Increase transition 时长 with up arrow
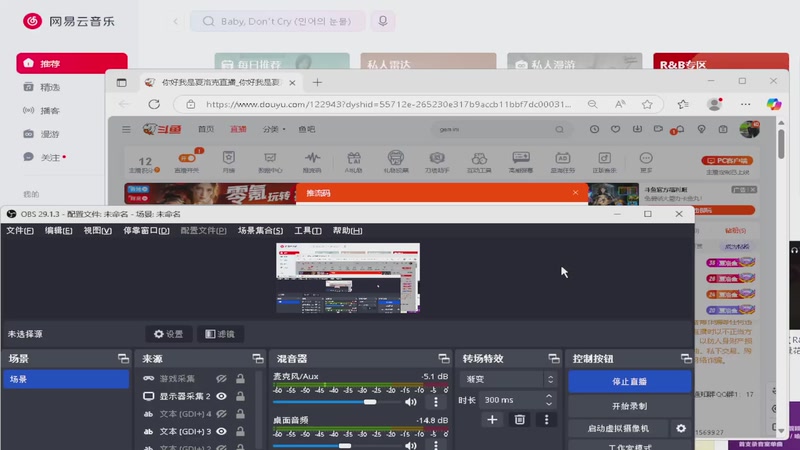800x450 pixels. click(x=548, y=396)
